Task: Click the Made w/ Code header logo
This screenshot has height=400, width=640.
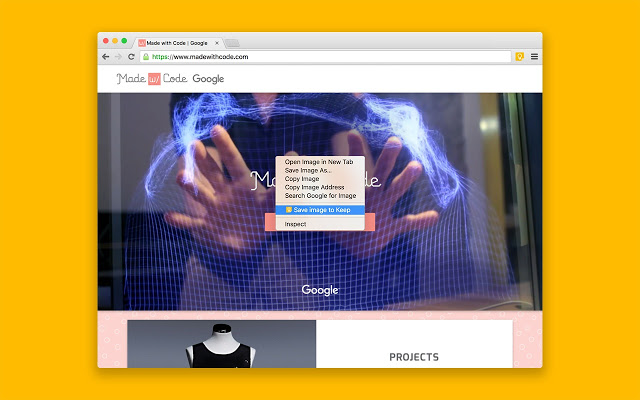Action: (152, 78)
